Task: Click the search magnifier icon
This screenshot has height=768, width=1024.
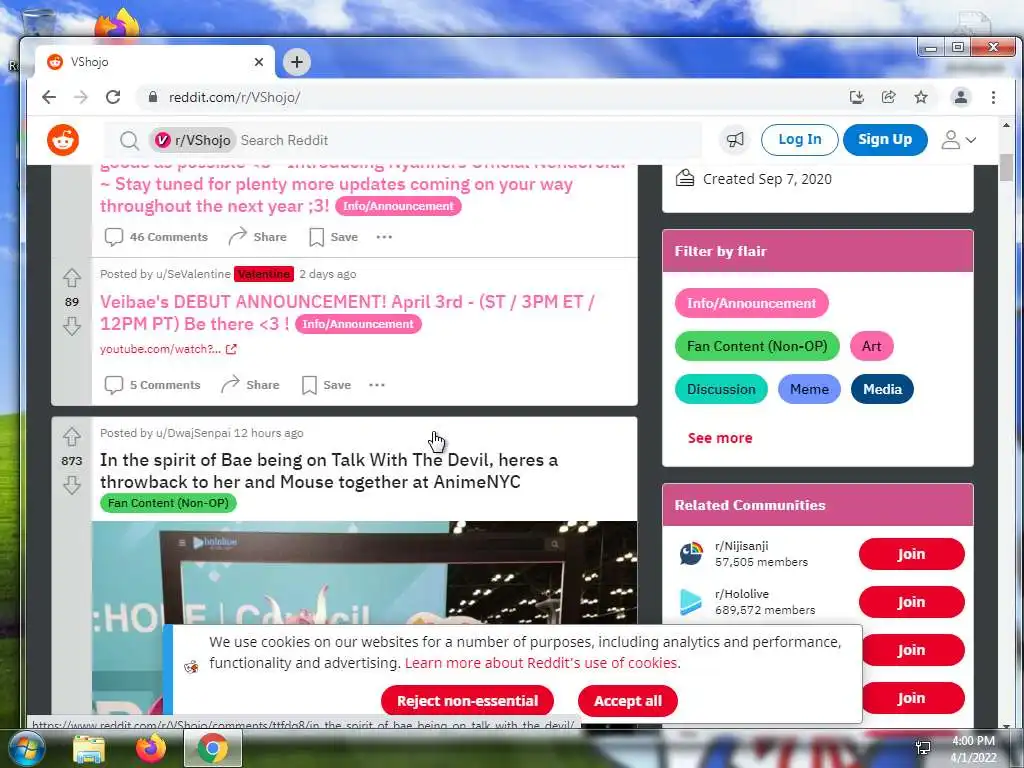Action: coord(129,140)
